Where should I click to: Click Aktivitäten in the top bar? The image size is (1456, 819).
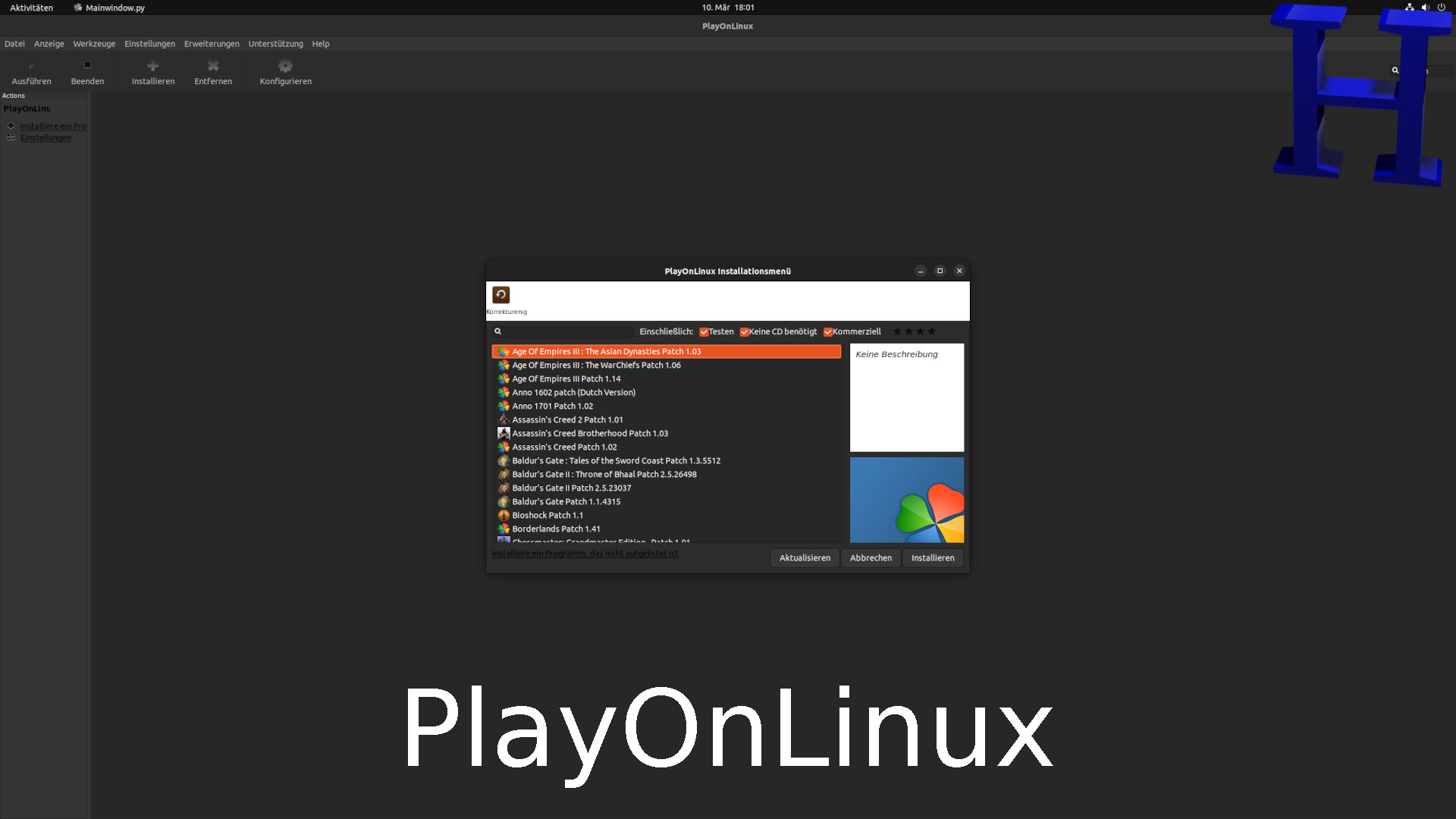[x=31, y=8]
